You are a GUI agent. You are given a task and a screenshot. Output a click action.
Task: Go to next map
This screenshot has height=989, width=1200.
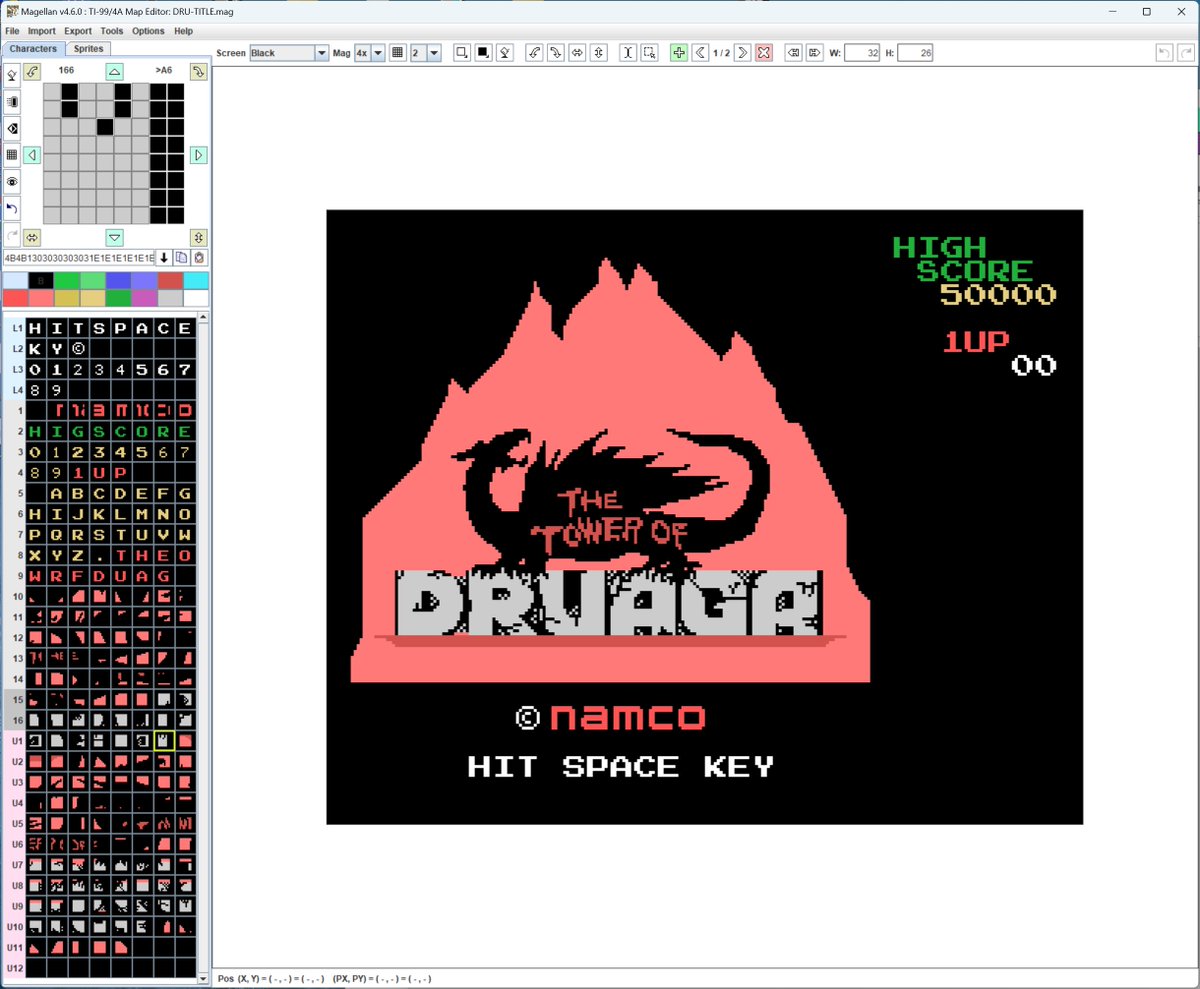point(742,53)
